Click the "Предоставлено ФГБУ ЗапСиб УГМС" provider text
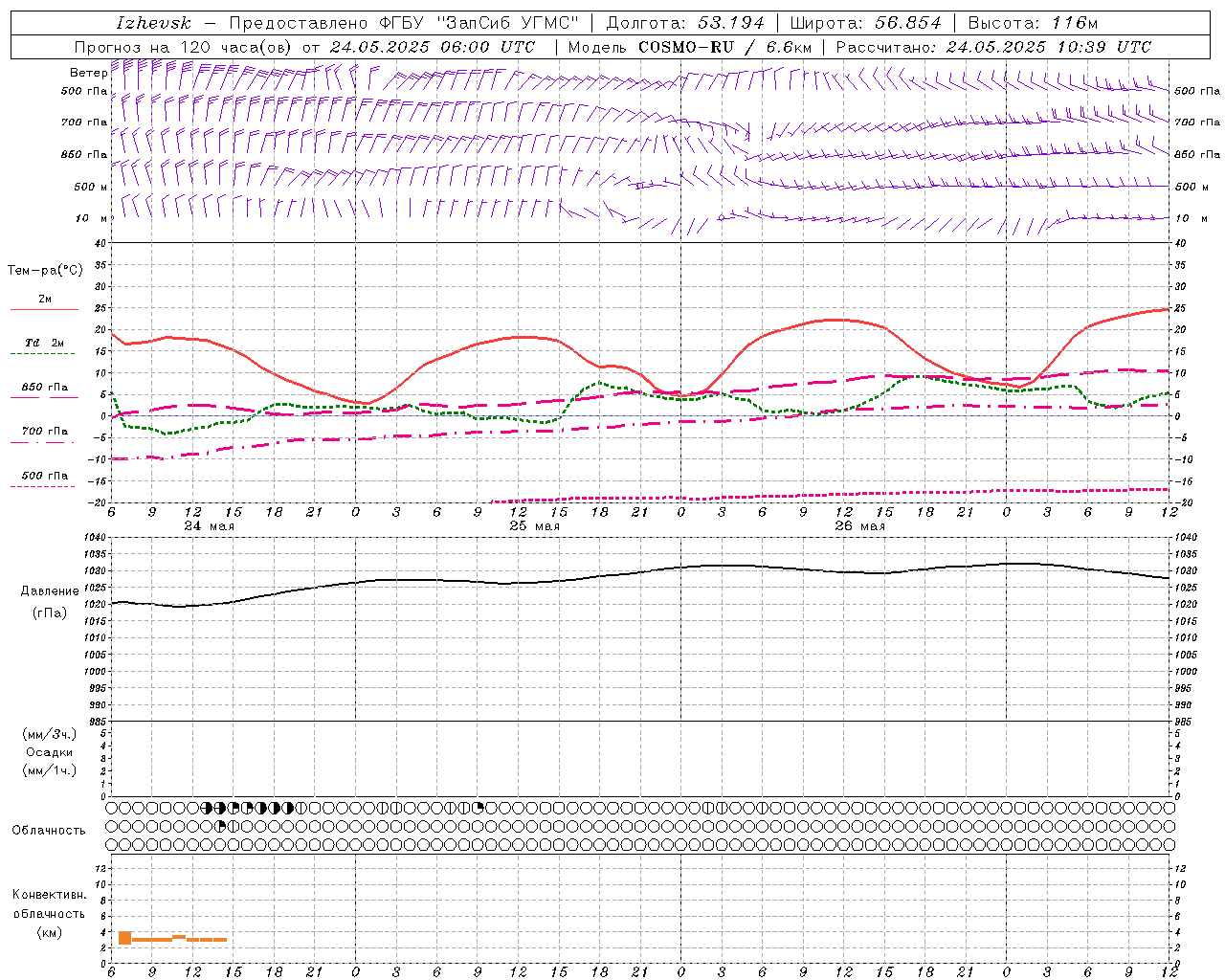Image resolution: width=1225 pixels, height=980 pixels. 404,23
